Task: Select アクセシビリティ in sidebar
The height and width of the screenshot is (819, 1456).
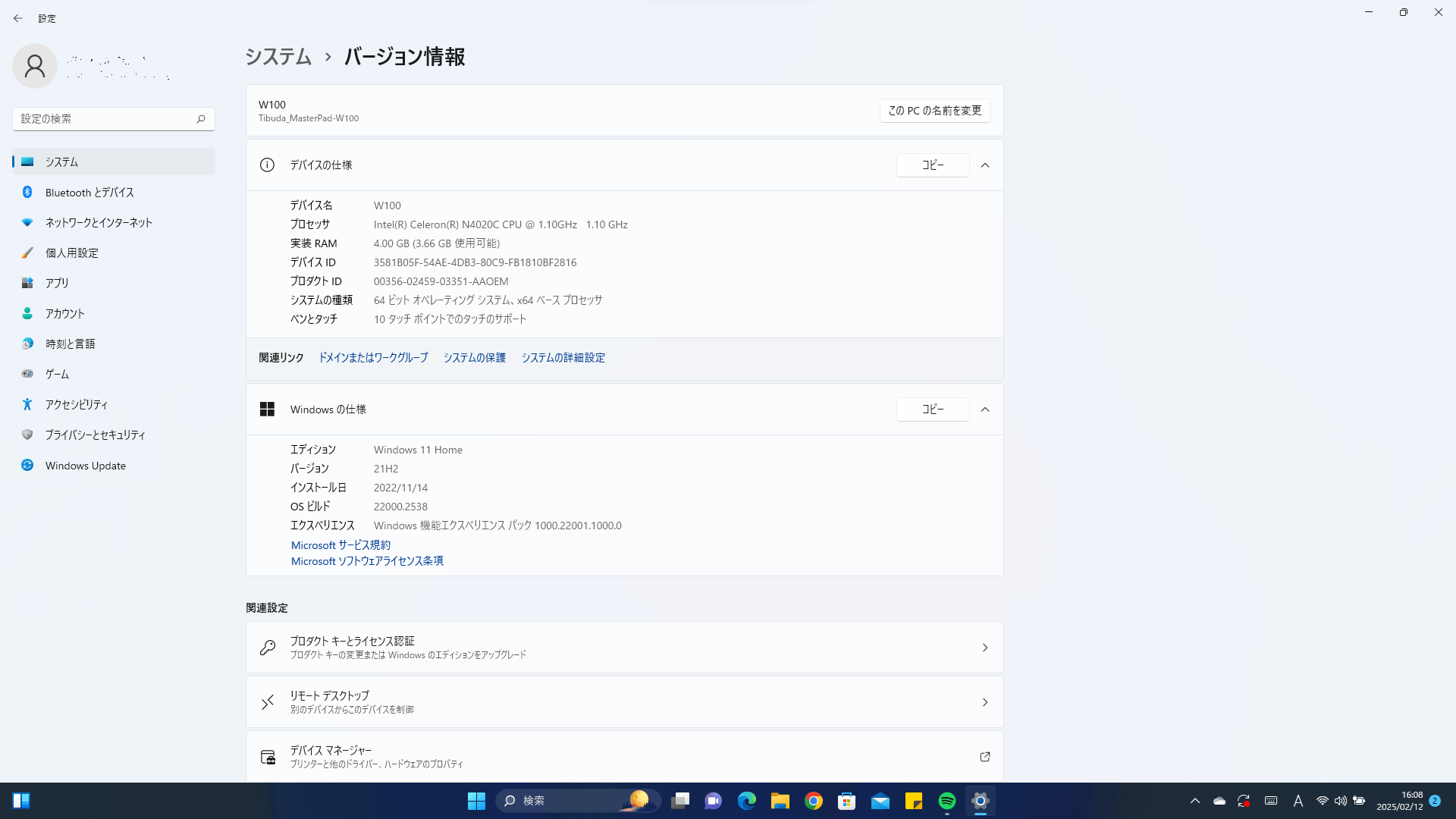Action: tap(77, 405)
